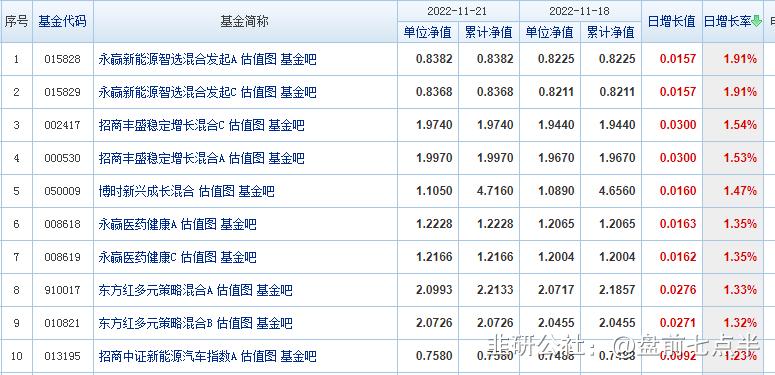Open 基金吧 for fund 015828

[299, 59]
